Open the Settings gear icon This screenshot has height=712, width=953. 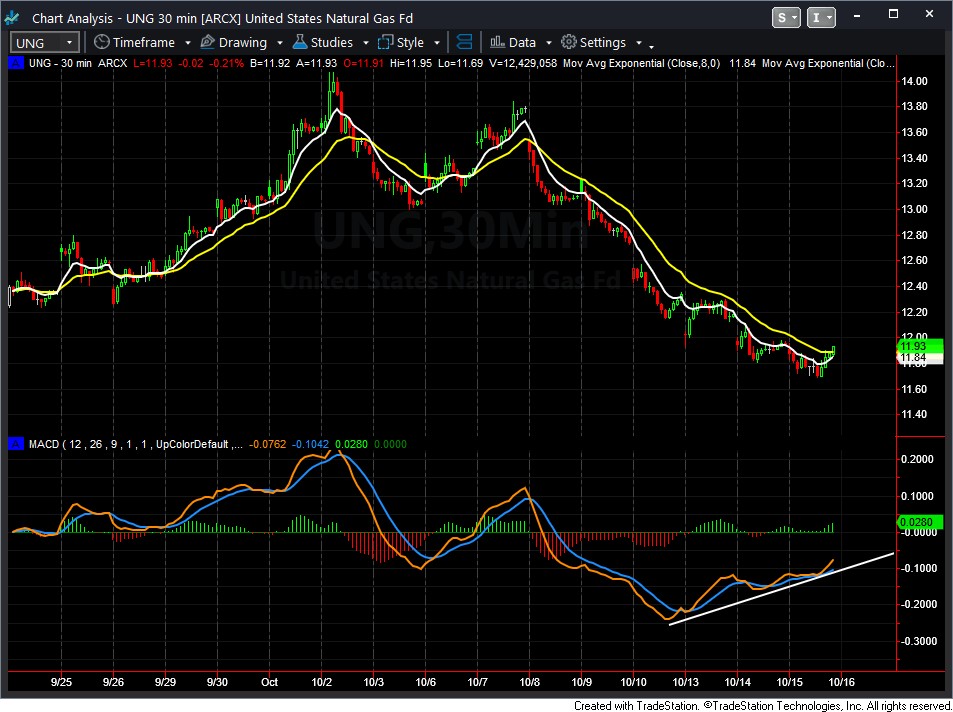(x=568, y=42)
